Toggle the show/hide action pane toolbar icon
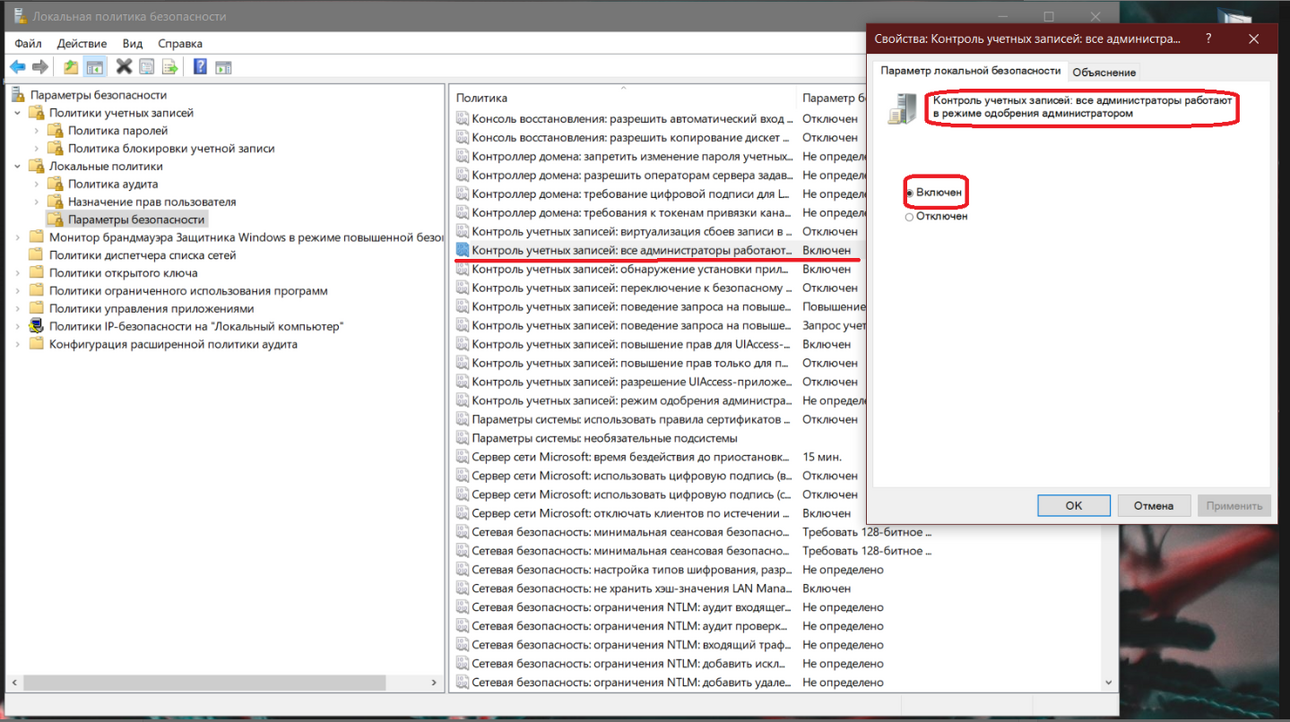The image size is (1290, 722). pyautogui.click(x=223, y=67)
